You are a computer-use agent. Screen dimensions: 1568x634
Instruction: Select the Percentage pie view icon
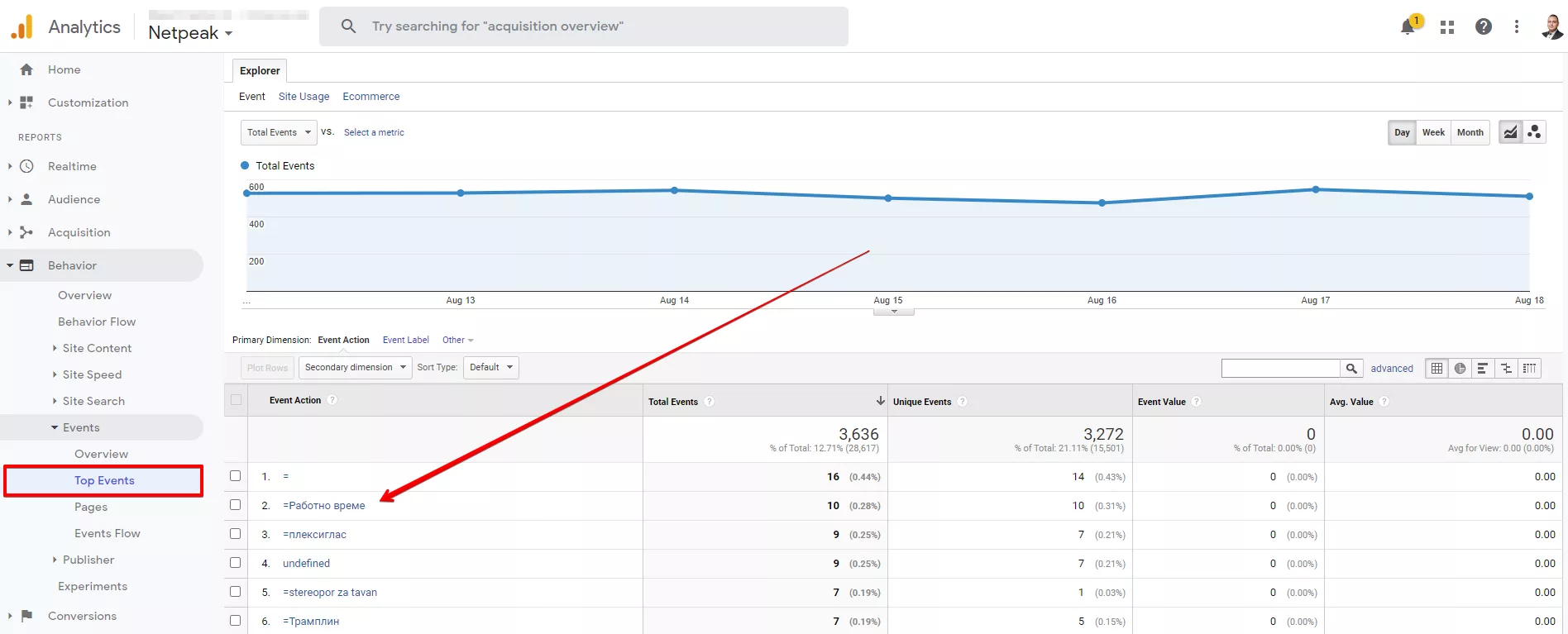[x=1460, y=369]
